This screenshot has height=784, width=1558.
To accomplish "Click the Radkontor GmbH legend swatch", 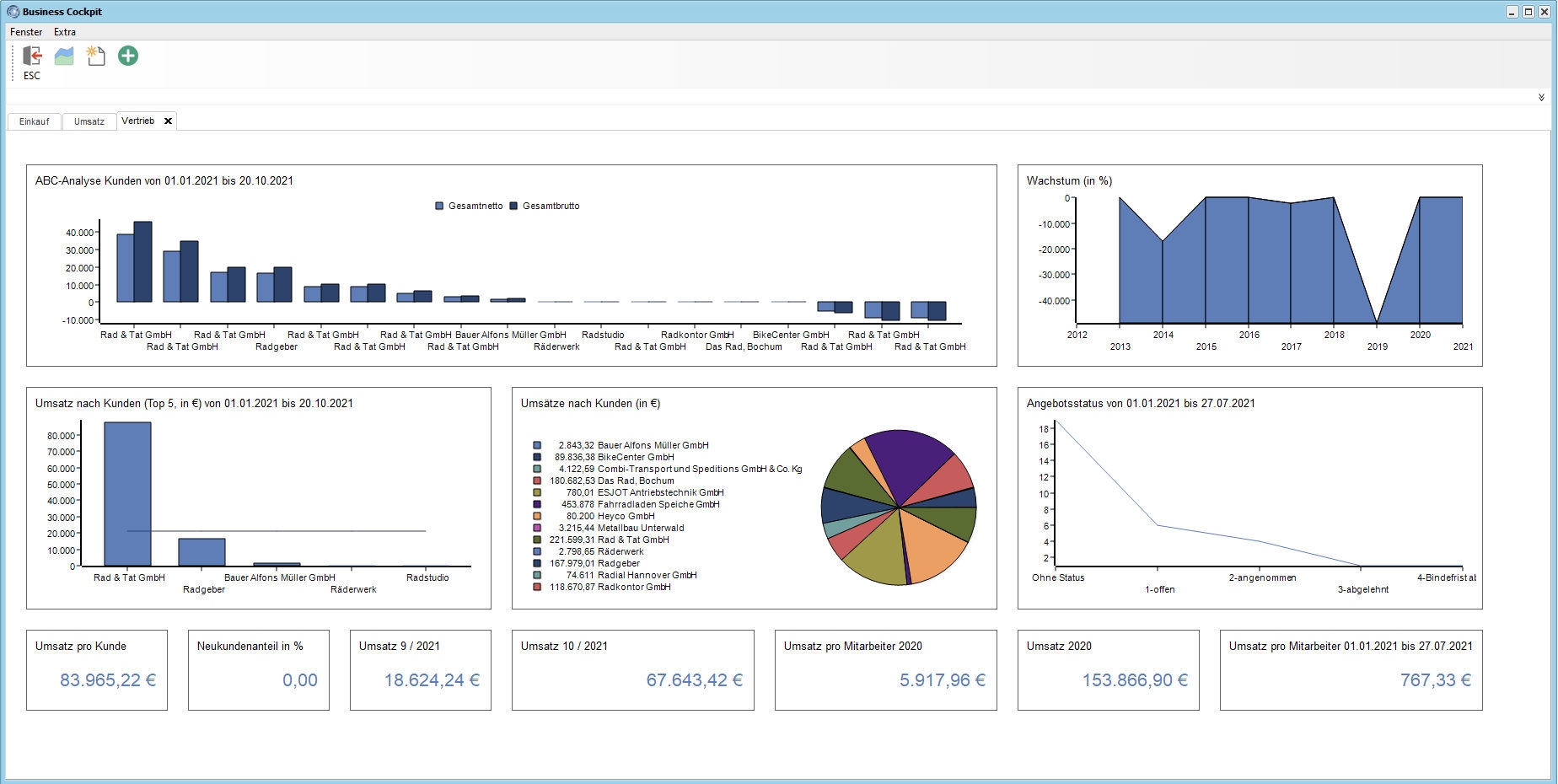I will [x=537, y=587].
